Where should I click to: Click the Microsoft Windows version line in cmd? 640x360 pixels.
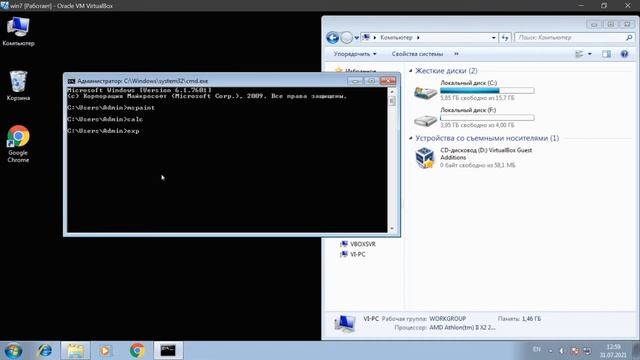[x=139, y=90]
